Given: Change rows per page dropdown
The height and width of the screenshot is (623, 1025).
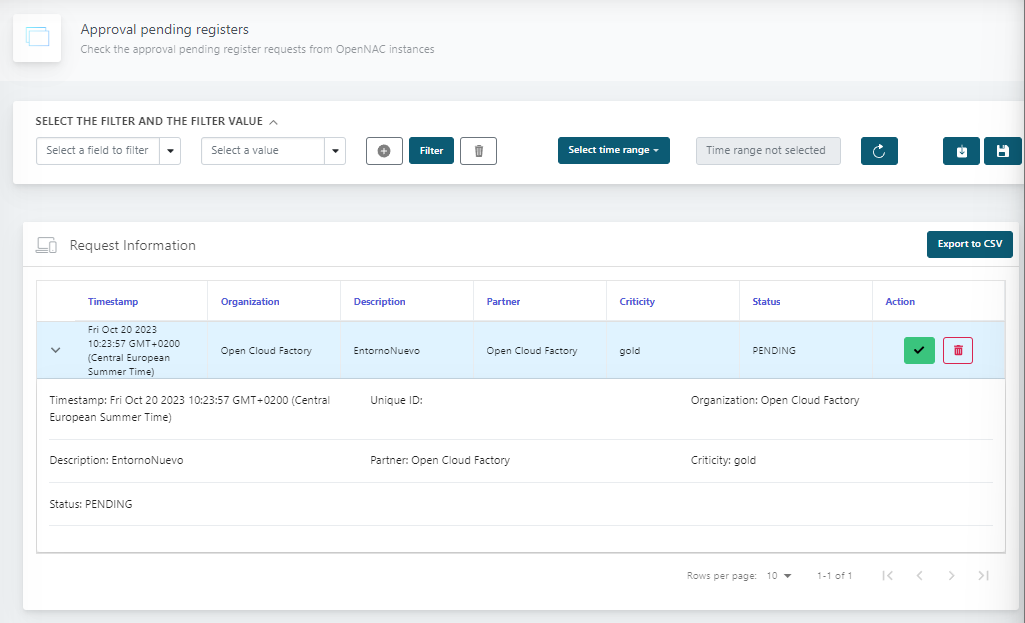Looking at the screenshot, I should click(x=779, y=576).
